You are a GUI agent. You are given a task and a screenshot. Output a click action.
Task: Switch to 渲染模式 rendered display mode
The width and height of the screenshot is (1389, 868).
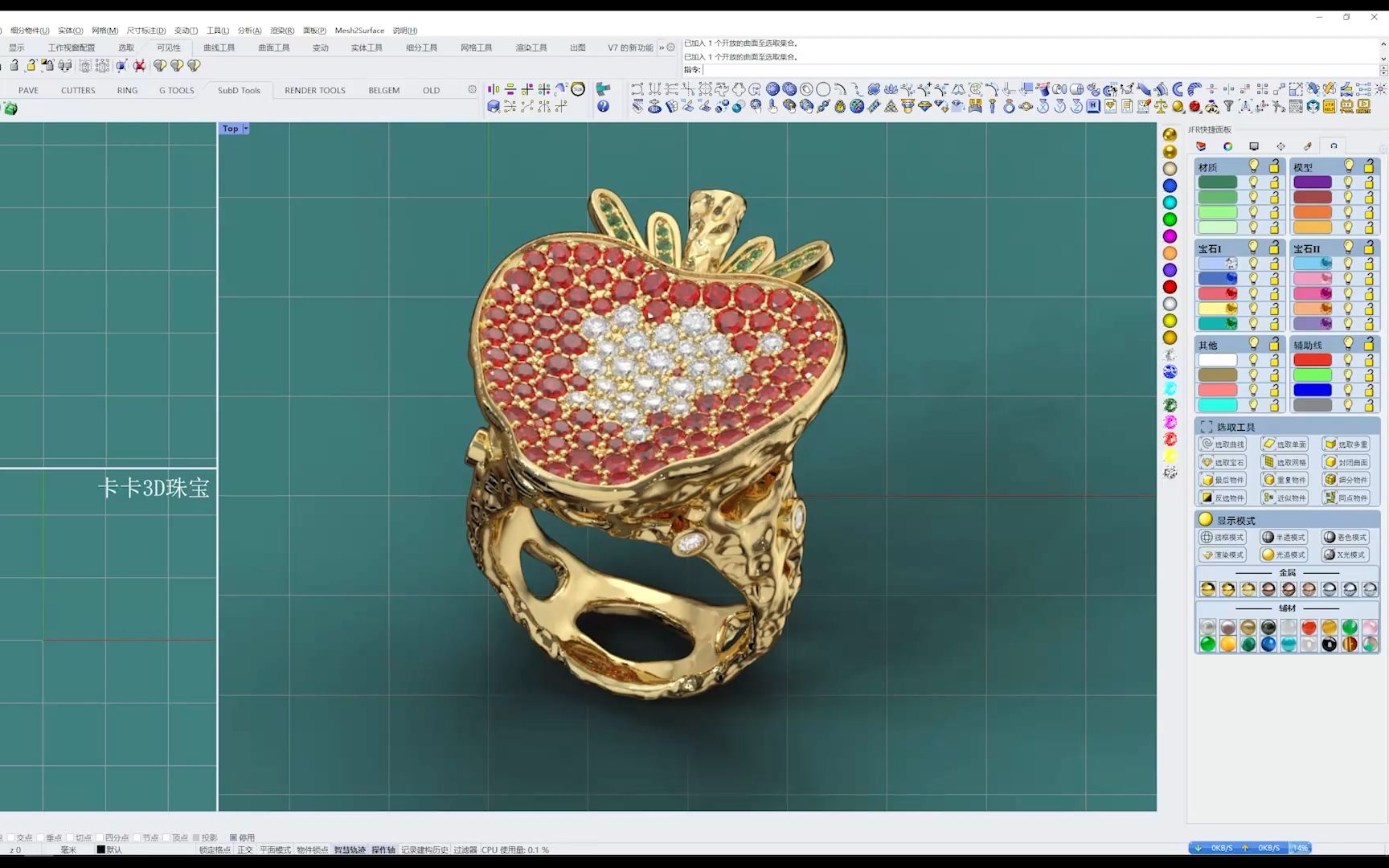tap(1223, 555)
